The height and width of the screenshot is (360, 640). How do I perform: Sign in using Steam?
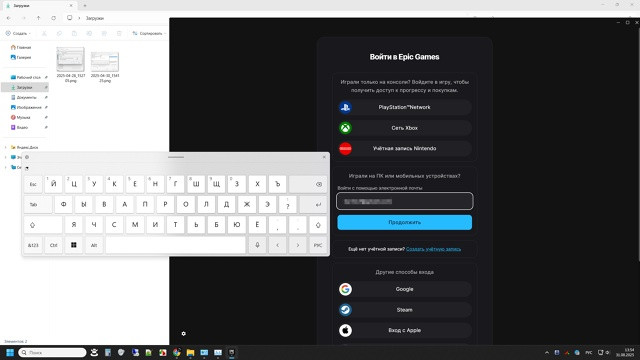pos(404,310)
